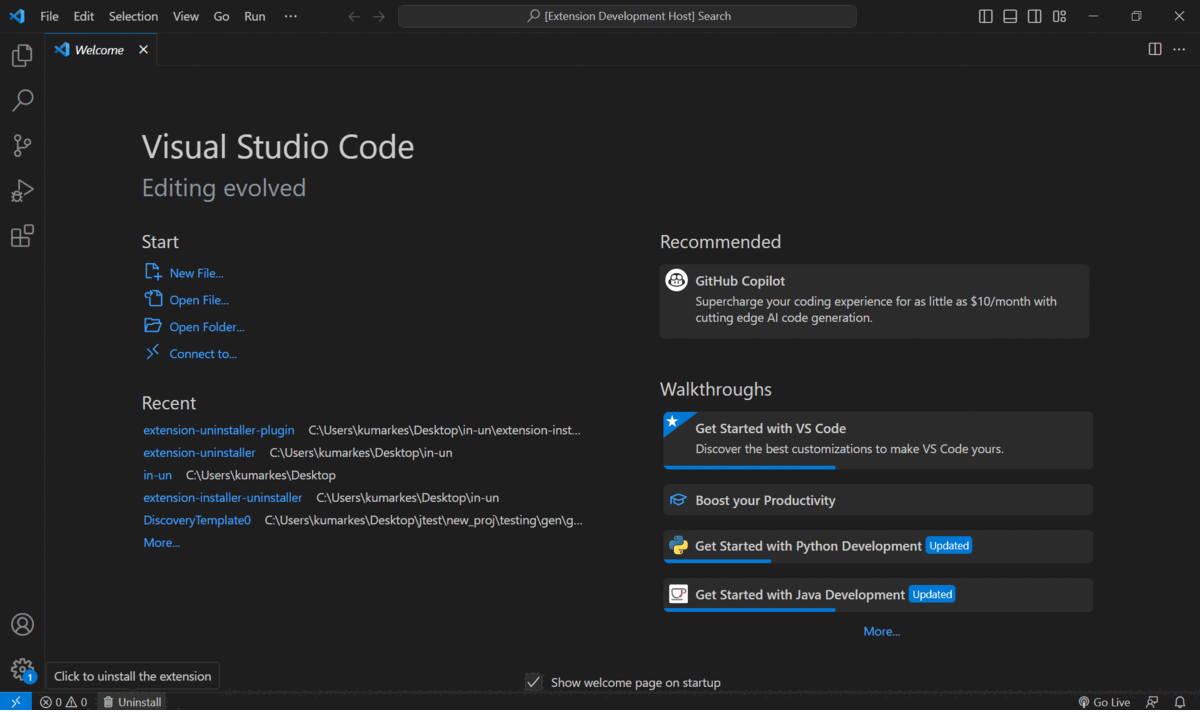Screen dimensions: 1200x712
Task: Open the Accounts menu icon
Action: point(22,625)
